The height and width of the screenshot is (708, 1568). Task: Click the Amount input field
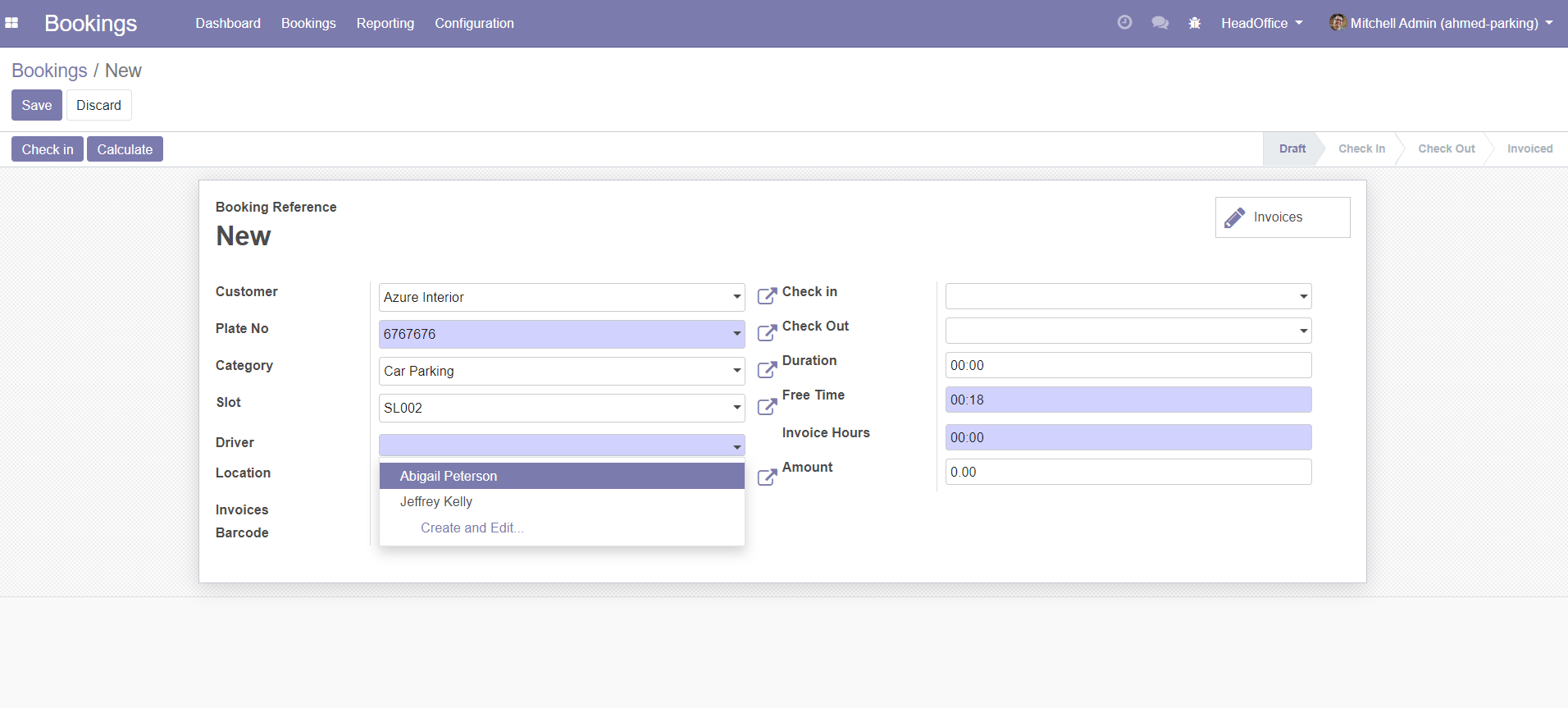tap(1128, 472)
